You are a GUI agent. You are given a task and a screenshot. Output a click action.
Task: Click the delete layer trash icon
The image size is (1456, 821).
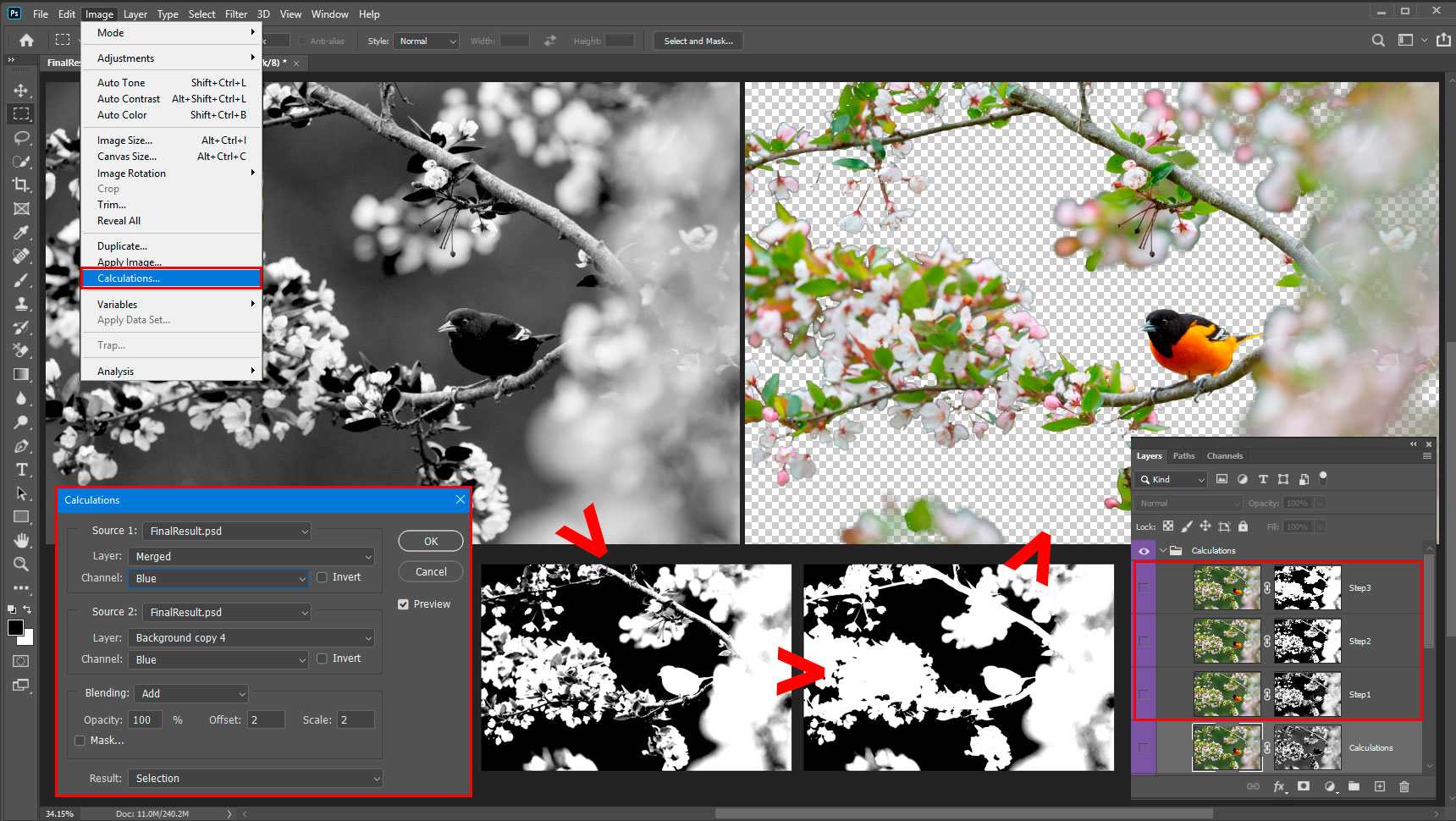point(1404,786)
